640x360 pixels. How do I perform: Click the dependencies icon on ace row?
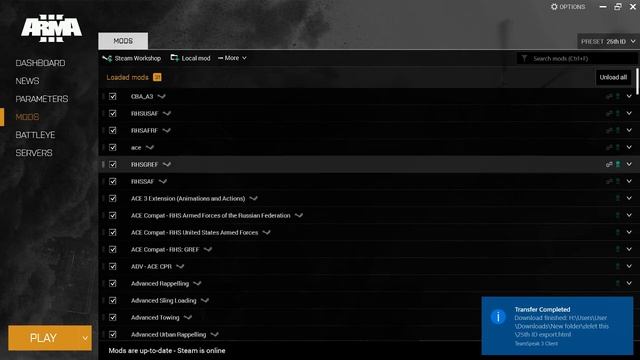(x=609, y=147)
